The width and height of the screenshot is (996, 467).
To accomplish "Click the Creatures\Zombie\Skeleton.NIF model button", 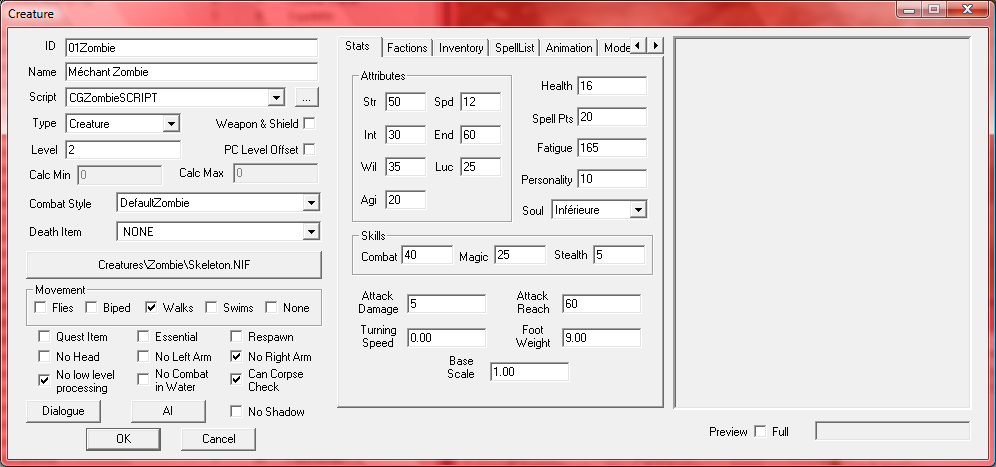I will pyautogui.click(x=174, y=265).
